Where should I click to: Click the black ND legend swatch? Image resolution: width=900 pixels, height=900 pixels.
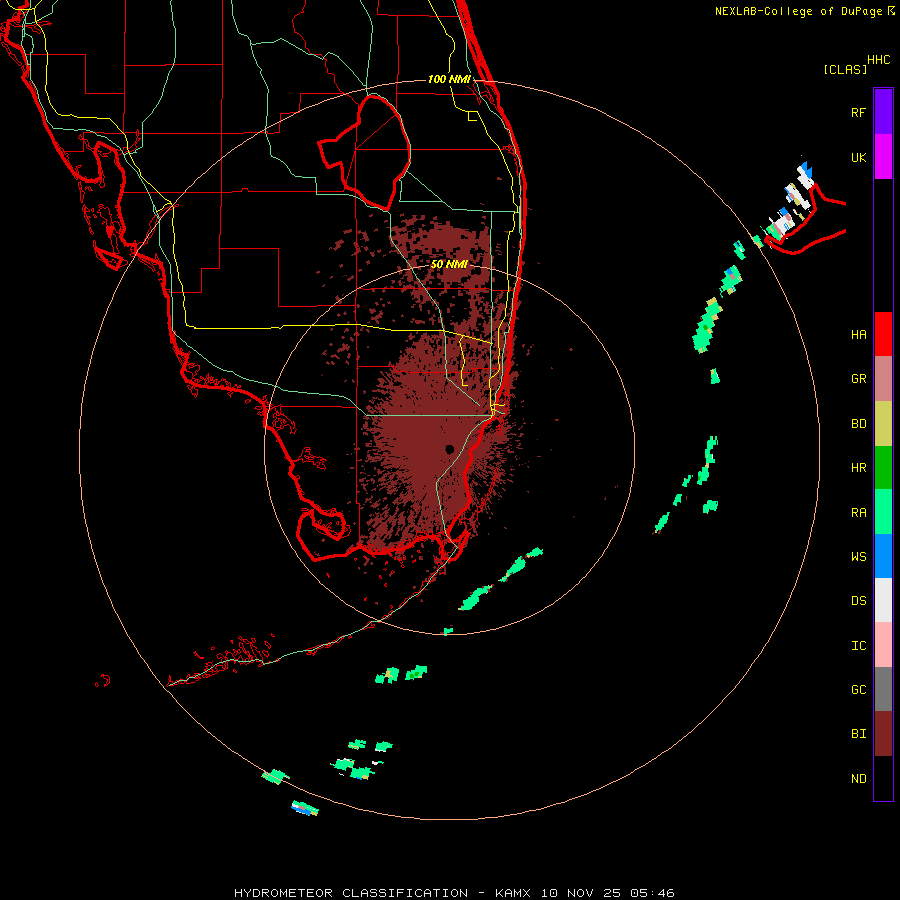coord(883,778)
